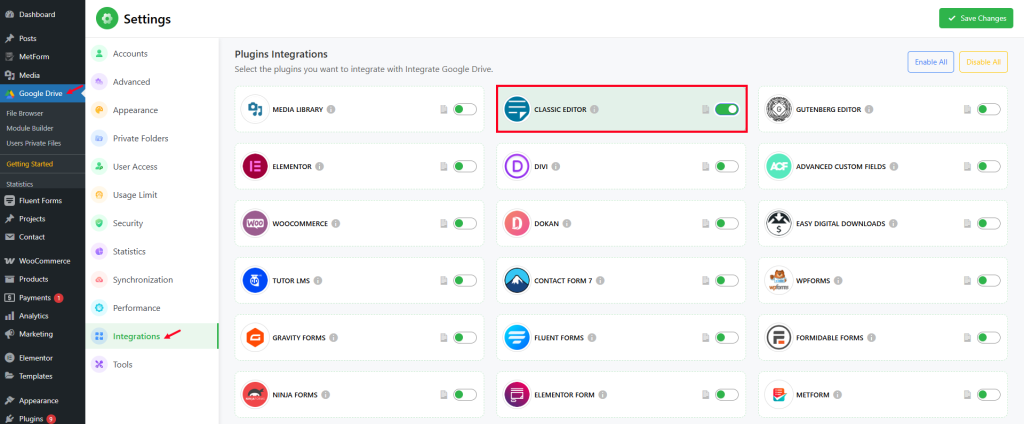Toggle the Gutenberg Editor integration switch
This screenshot has height=424, width=1024.
[x=989, y=110]
